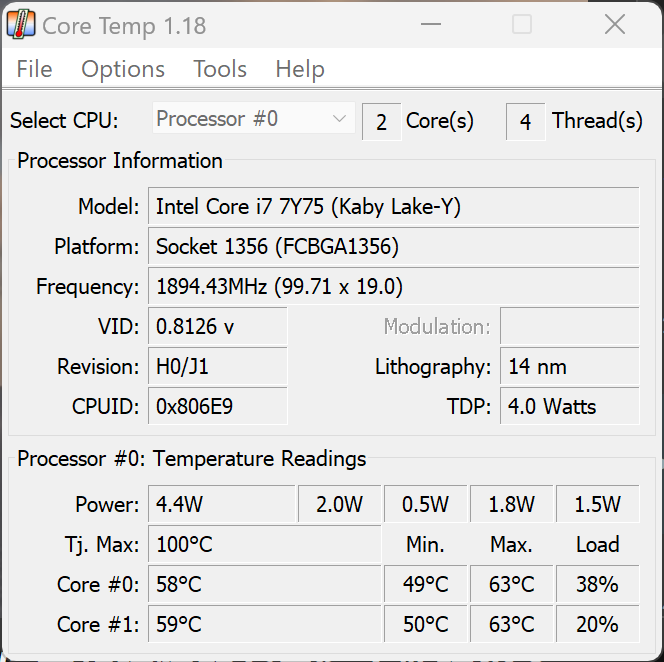The width and height of the screenshot is (664, 662).
Task: Minimize the Core Temp window
Action: point(431,24)
